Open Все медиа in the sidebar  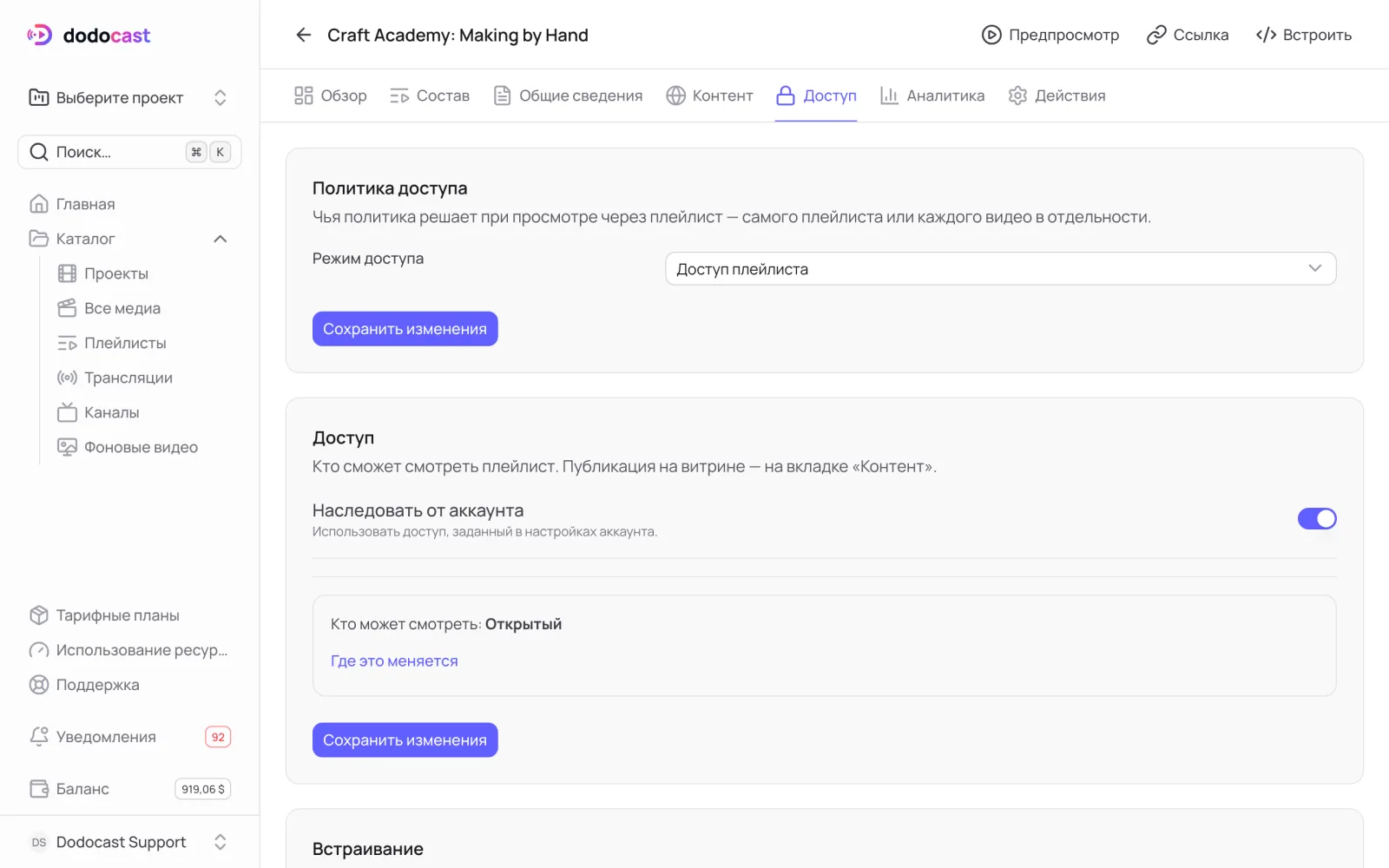(x=122, y=308)
